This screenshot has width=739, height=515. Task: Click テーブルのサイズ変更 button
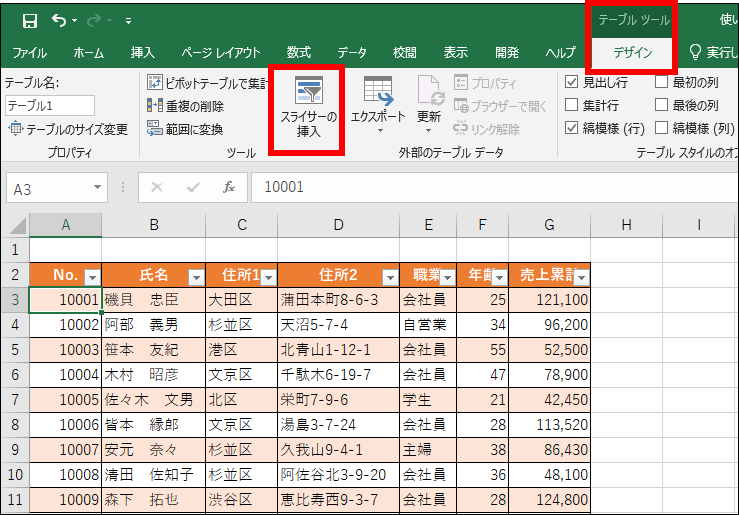click(x=69, y=129)
